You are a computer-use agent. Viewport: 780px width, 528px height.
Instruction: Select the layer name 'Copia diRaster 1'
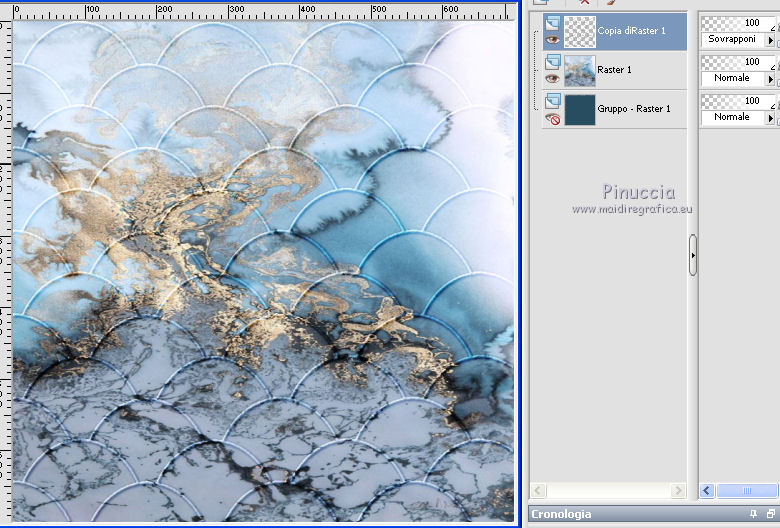(631, 31)
